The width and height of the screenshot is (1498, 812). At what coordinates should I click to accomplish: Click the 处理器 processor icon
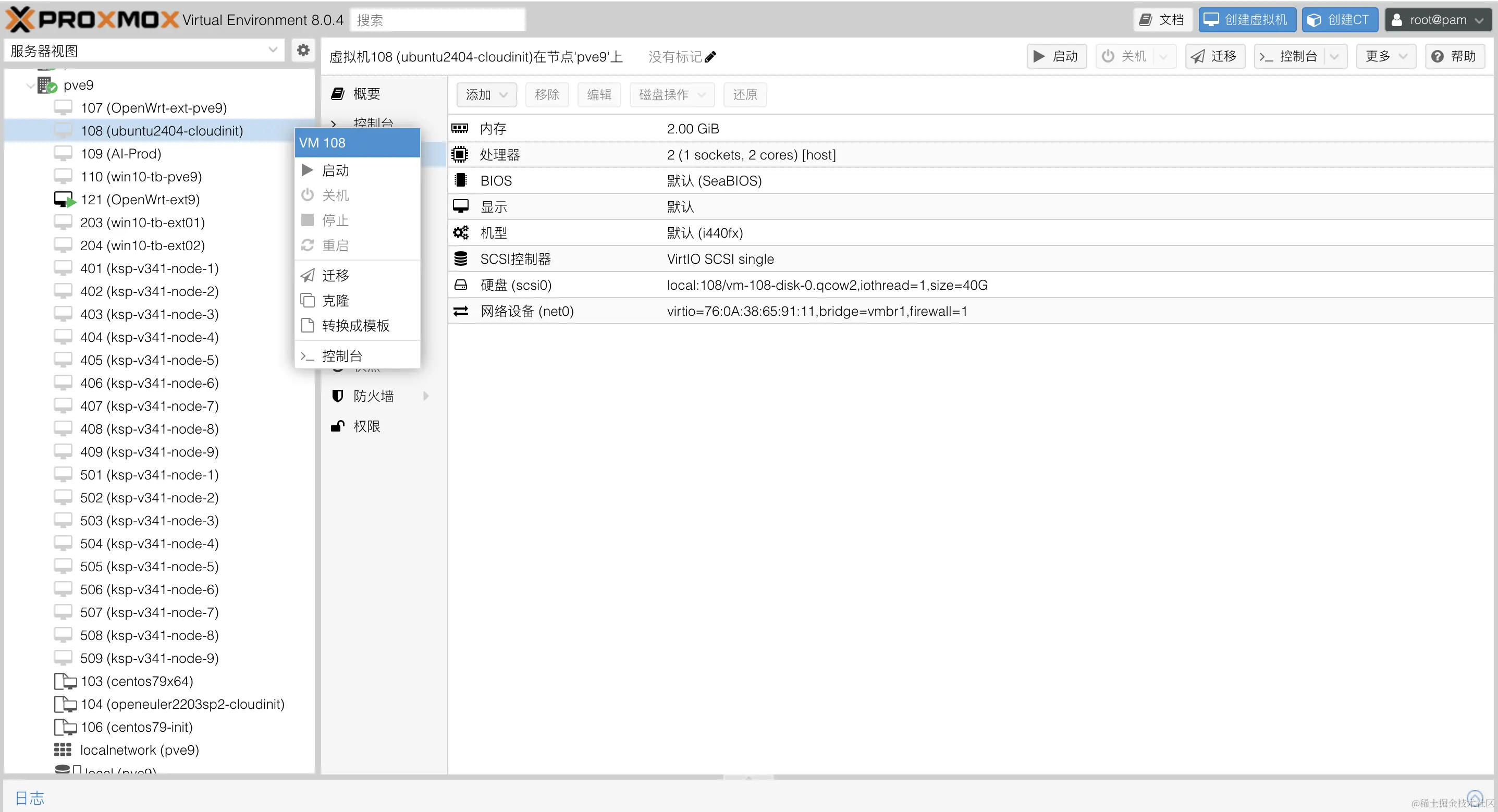click(x=460, y=154)
